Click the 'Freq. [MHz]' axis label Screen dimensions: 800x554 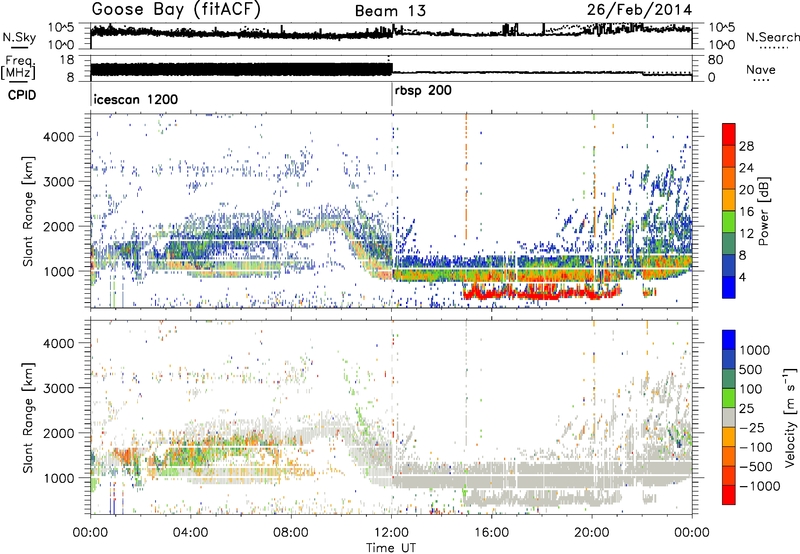click(x=19, y=67)
